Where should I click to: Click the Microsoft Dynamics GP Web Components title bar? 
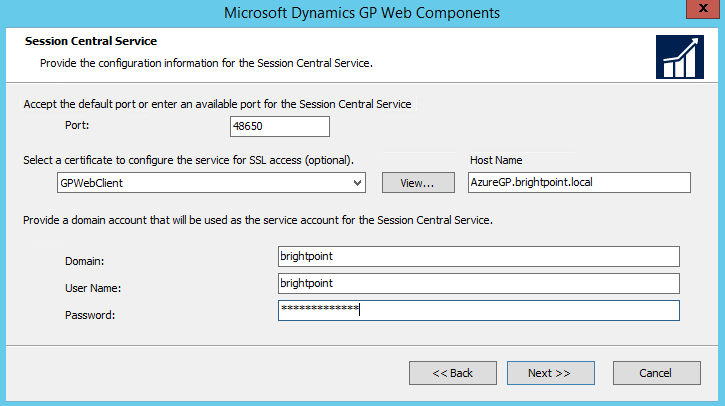click(362, 13)
